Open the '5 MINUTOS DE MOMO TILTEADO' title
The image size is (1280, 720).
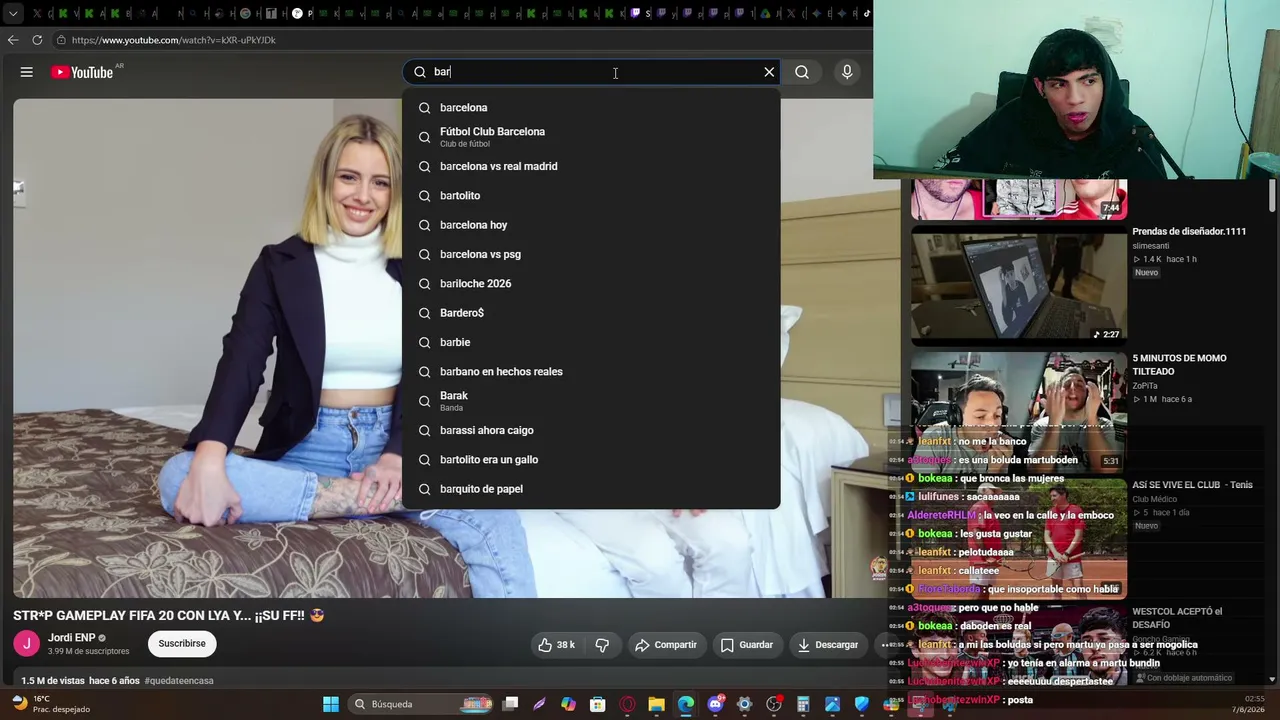click(1179, 365)
